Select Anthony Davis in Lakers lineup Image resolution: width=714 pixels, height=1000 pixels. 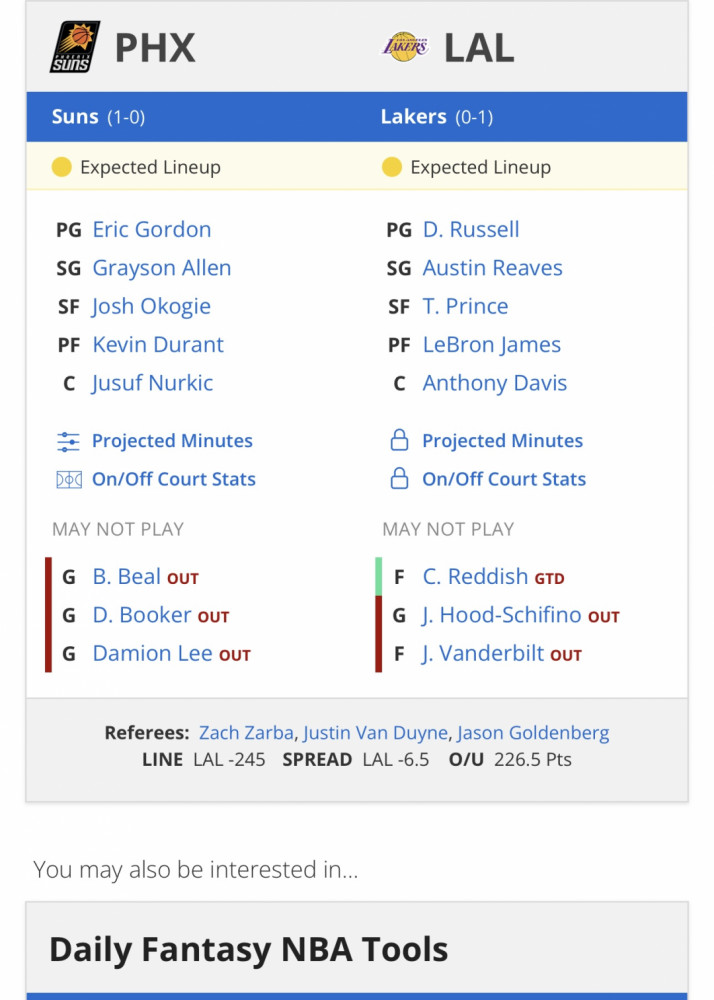click(x=495, y=383)
